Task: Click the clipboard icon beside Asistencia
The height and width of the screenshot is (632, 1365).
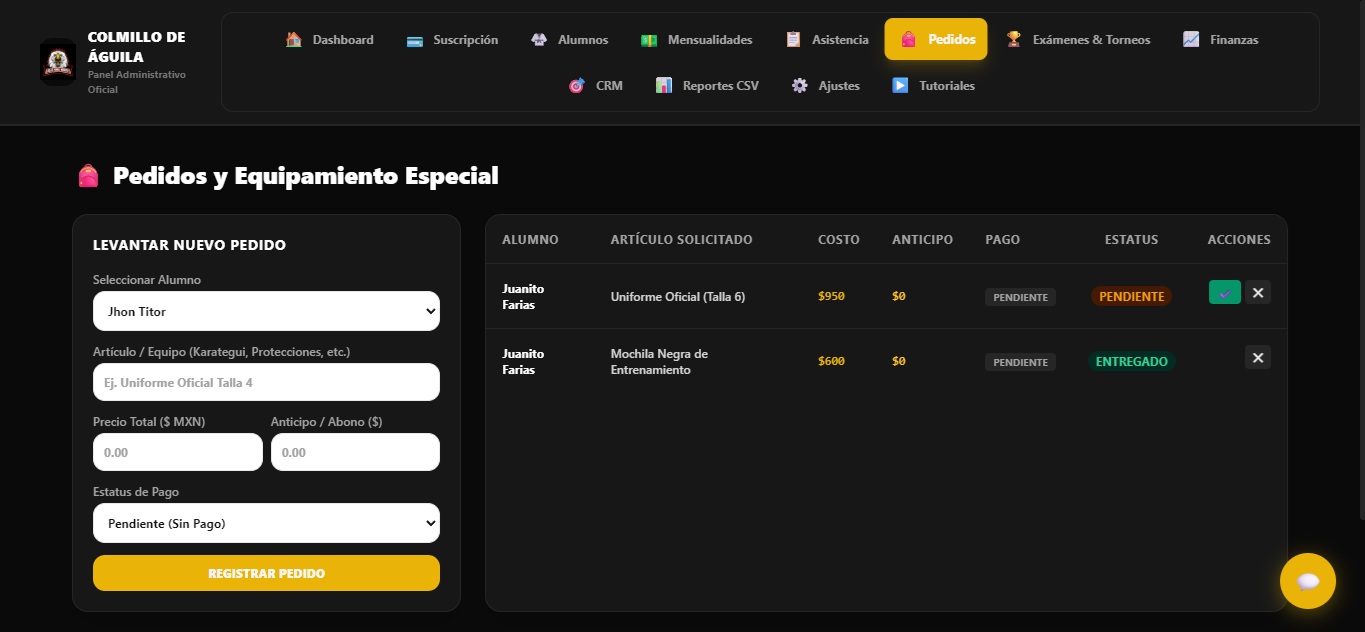Action: tap(793, 40)
